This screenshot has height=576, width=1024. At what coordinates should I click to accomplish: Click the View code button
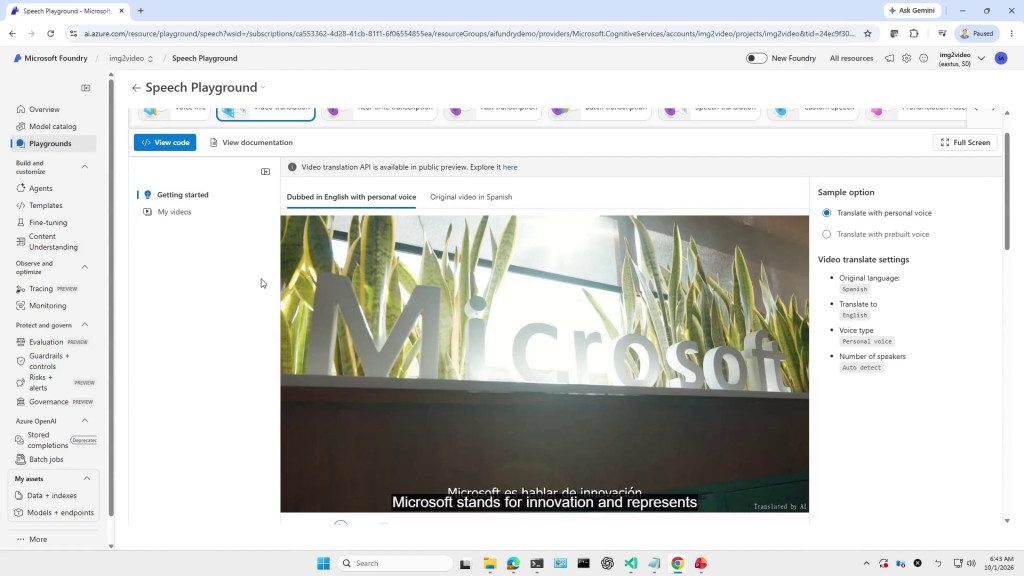coord(165,142)
